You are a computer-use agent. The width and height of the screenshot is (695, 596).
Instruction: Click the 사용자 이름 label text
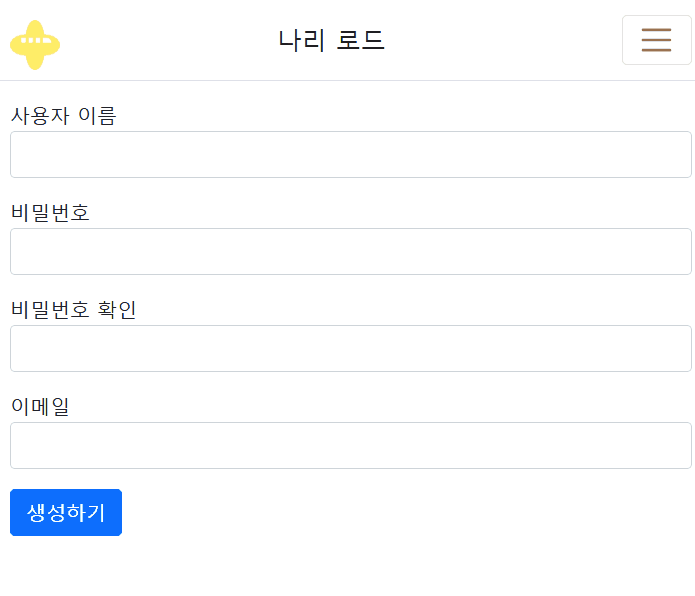click(63, 116)
